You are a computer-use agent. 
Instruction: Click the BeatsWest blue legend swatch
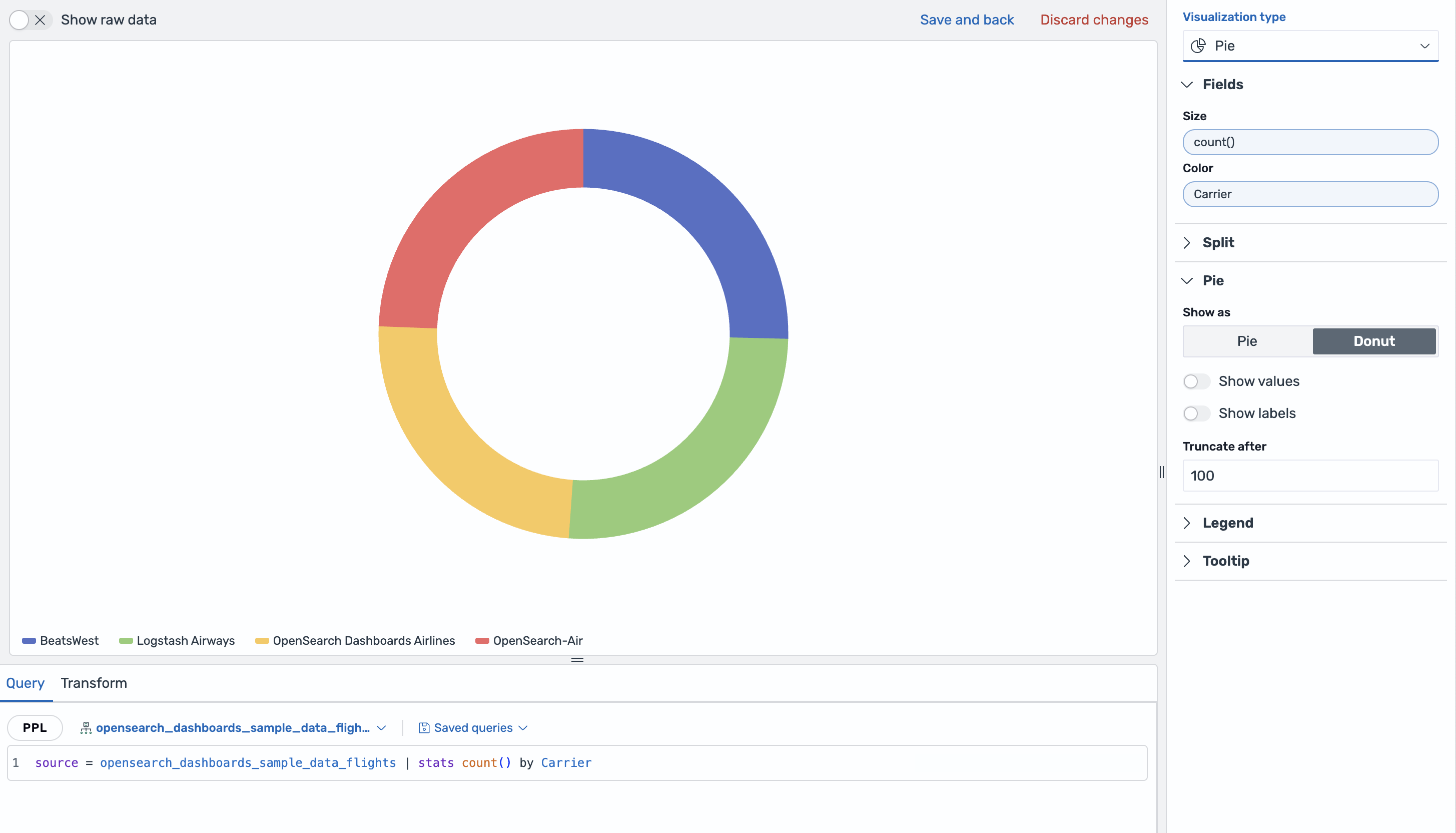pyautogui.click(x=29, y=641)
